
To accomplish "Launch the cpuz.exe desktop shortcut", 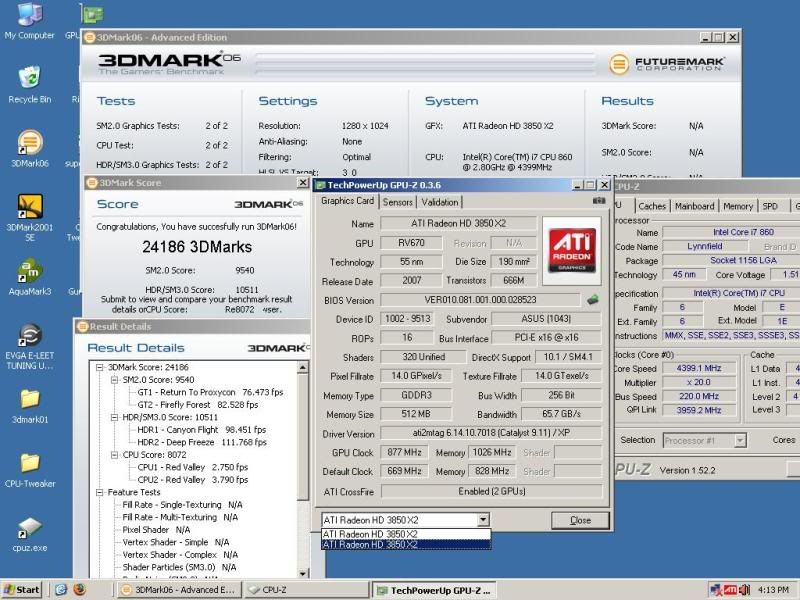I will (x=30, y=535).
